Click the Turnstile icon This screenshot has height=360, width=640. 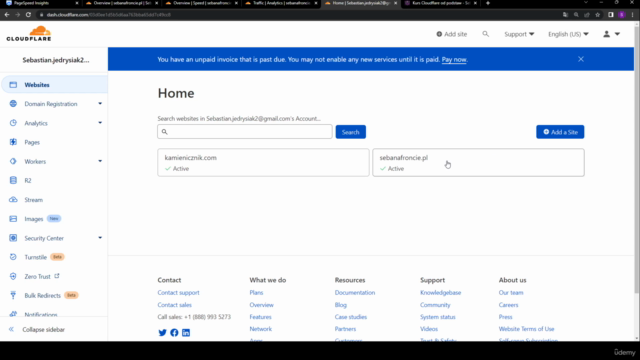13,257
